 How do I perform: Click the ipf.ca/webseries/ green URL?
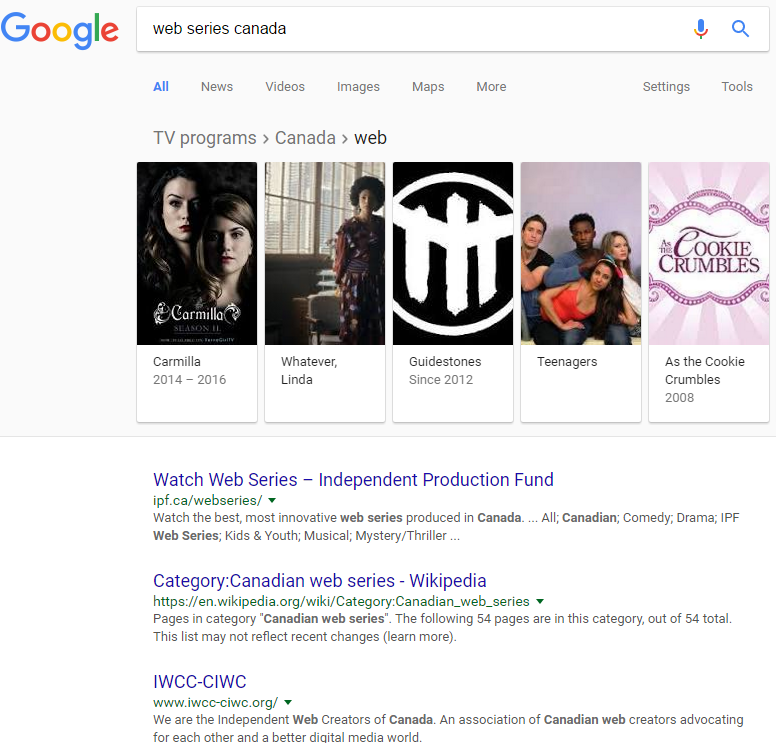(x=207, y=500)
